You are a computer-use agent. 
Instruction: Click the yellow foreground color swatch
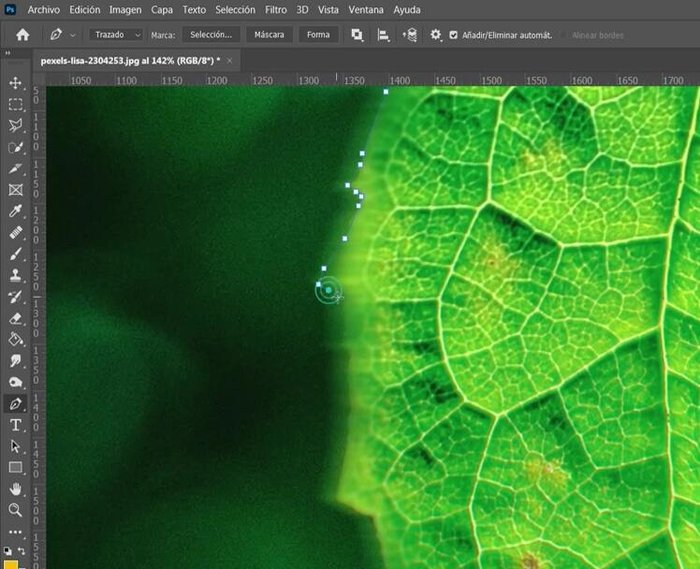[x=10, y=563]
